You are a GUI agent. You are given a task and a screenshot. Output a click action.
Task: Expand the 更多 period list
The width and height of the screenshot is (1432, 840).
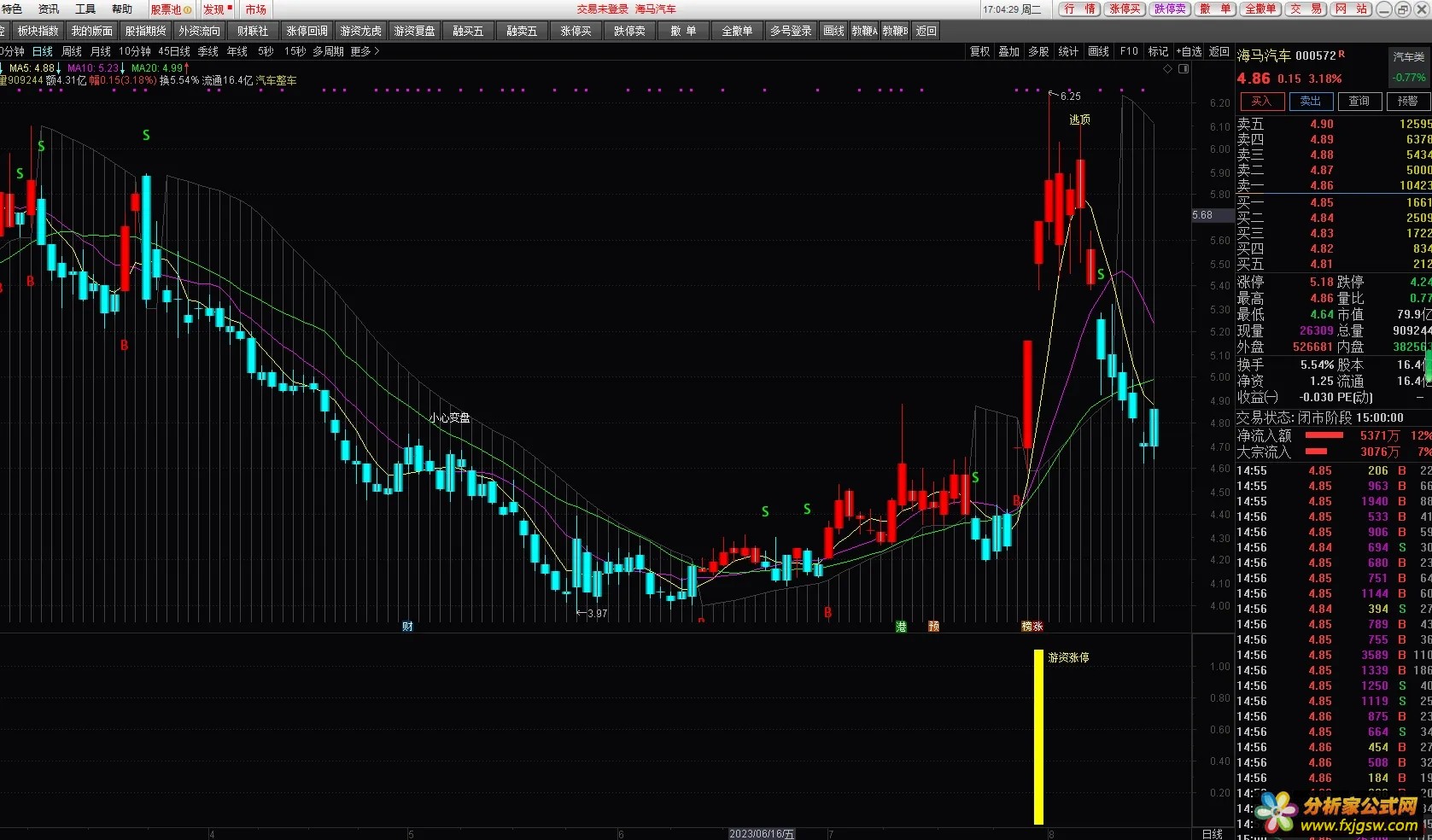click(365, 52)
